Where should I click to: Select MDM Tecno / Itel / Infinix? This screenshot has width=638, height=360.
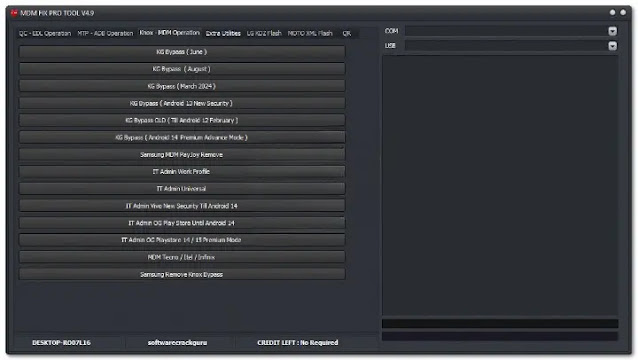pos(182,257)
